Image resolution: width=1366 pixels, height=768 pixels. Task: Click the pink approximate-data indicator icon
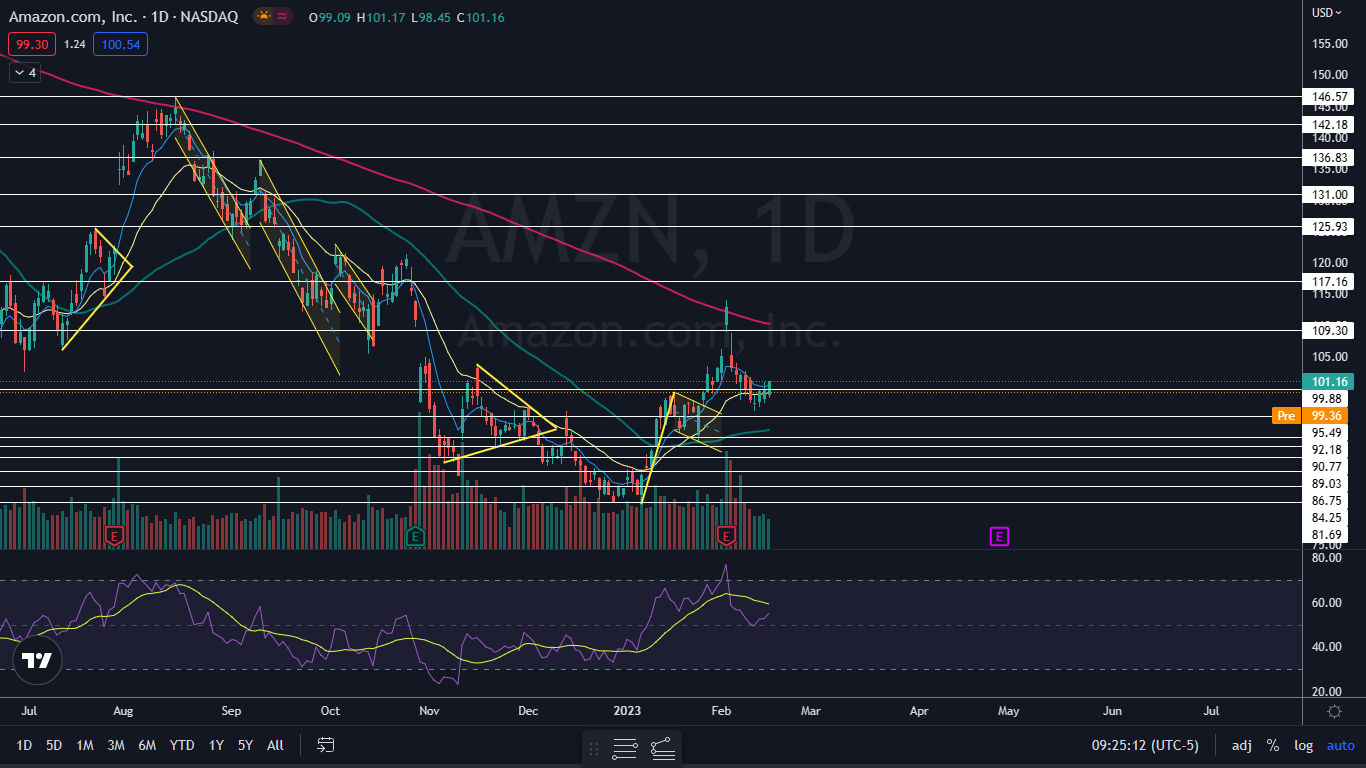(283, 16)
